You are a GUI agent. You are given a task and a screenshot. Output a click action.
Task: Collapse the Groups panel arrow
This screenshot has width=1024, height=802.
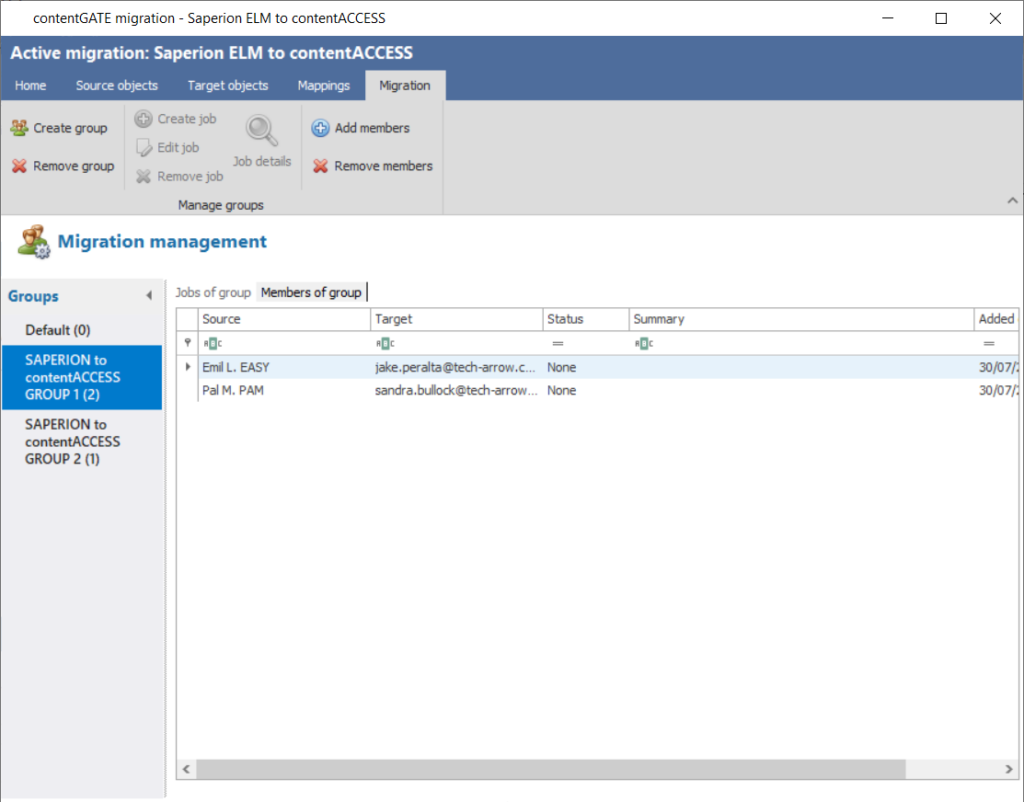149,296
